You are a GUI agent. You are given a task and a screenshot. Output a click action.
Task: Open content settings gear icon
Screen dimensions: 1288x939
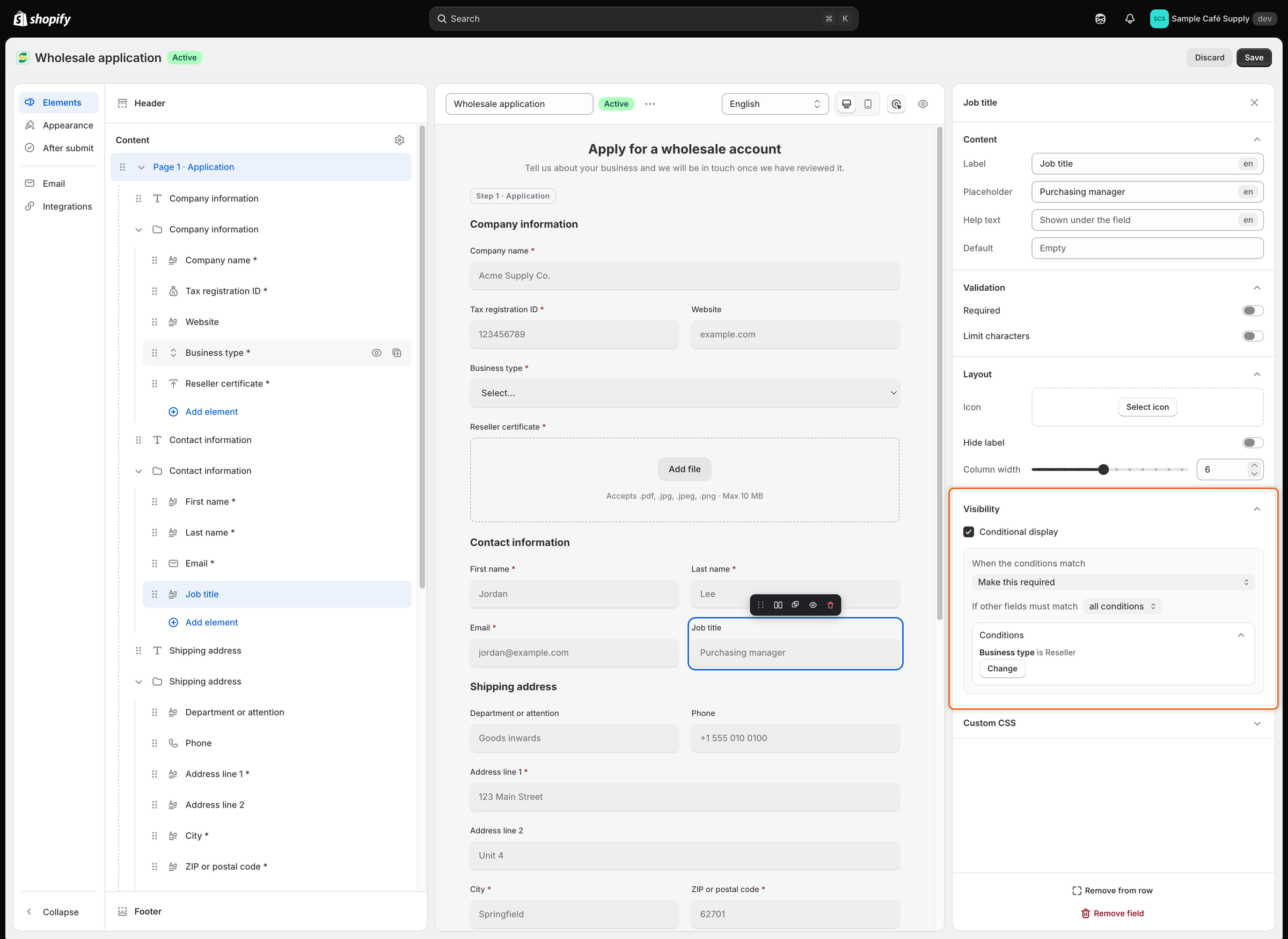point(399,140)
